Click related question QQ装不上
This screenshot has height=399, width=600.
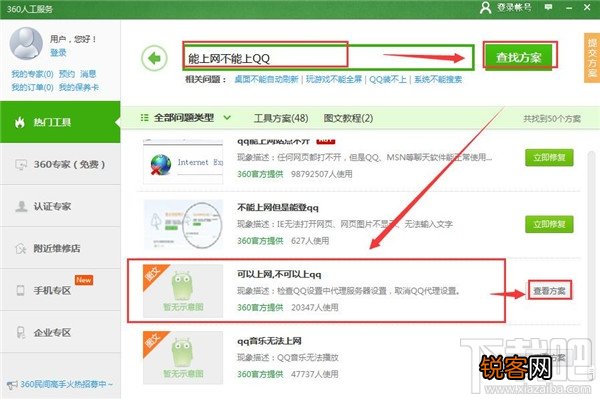coord(388,79)
